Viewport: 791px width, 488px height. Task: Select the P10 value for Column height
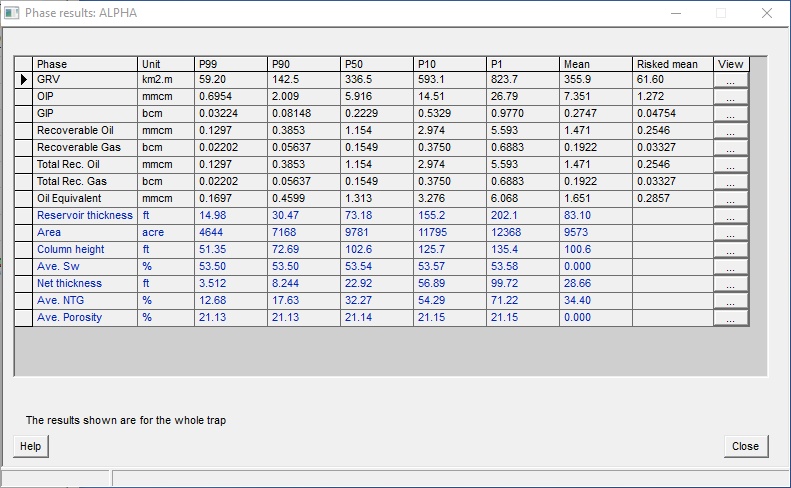(x=449, y=250)
